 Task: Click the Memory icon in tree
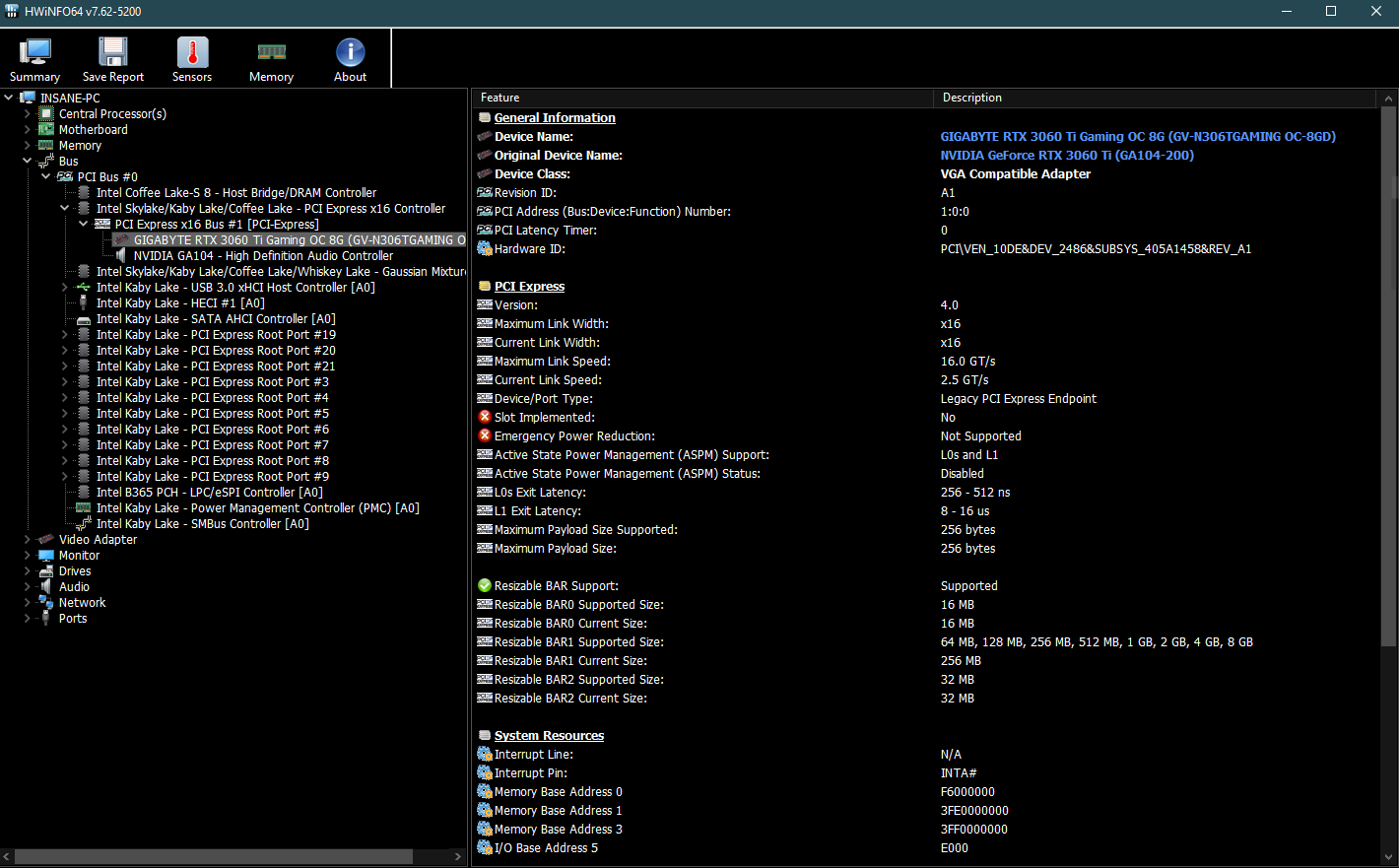(46, 145)
